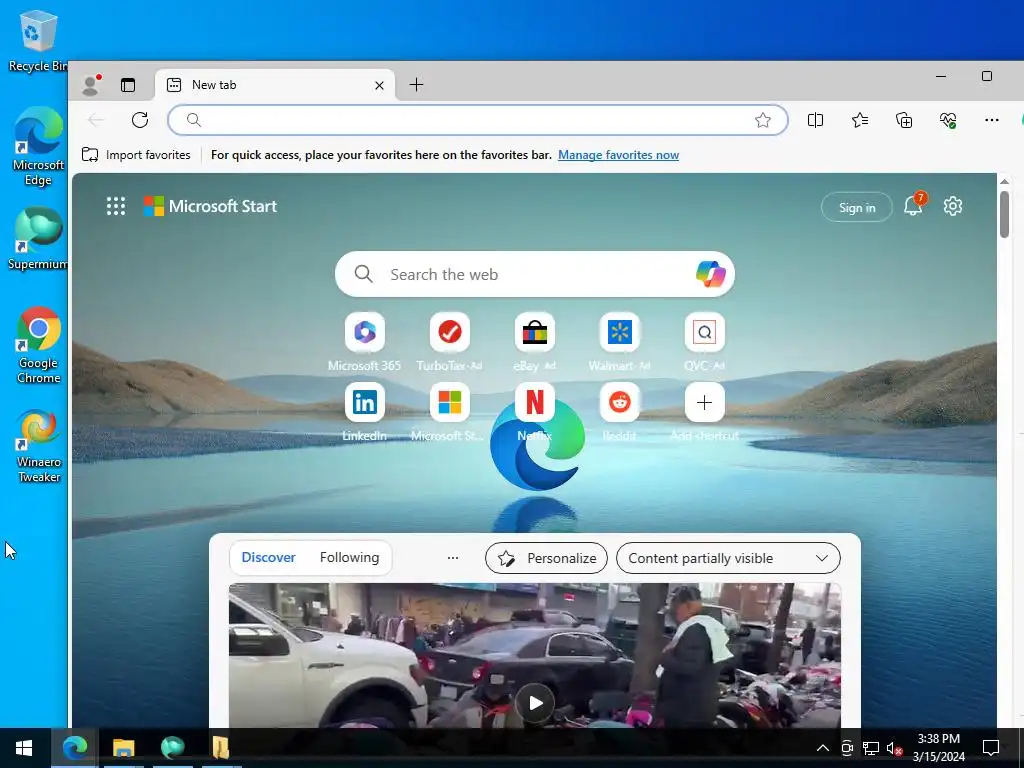Image resolution: width=1024 pixels, height=768 pixels.
Task: Close the New tab tab
Action: (379, 86)
